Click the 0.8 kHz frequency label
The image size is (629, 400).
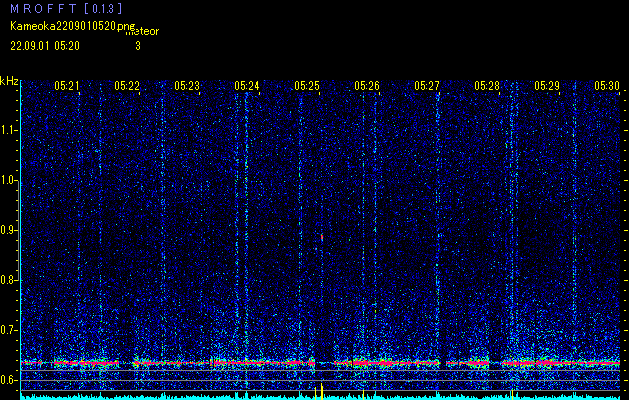coord(8,280)
